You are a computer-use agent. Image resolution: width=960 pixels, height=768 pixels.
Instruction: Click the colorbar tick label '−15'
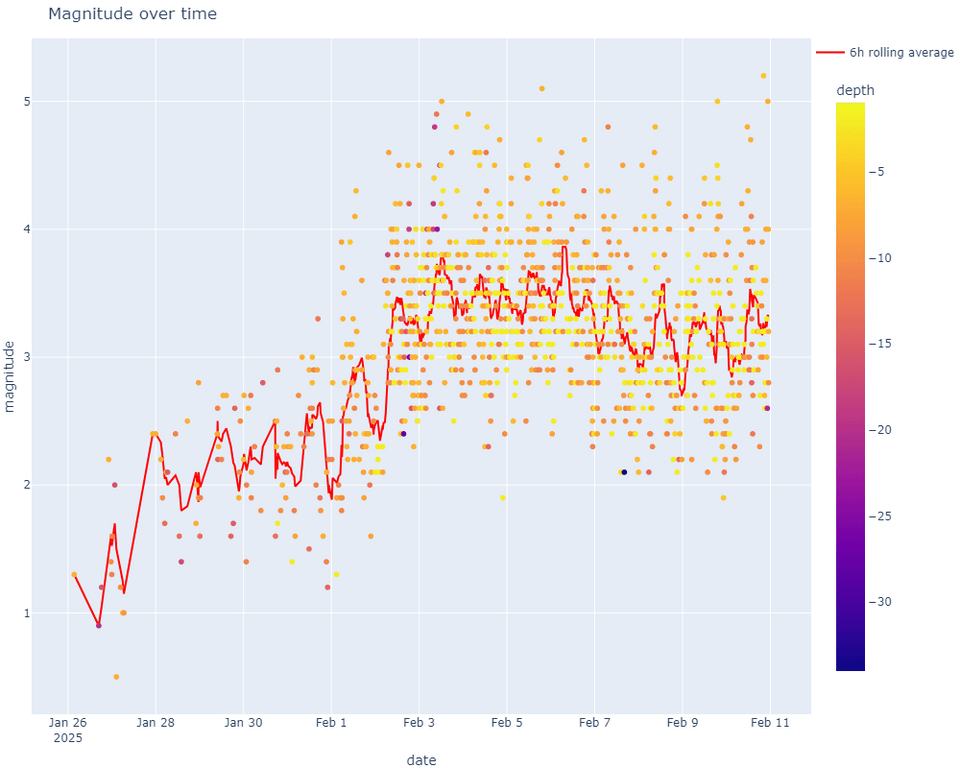[880, 344]
